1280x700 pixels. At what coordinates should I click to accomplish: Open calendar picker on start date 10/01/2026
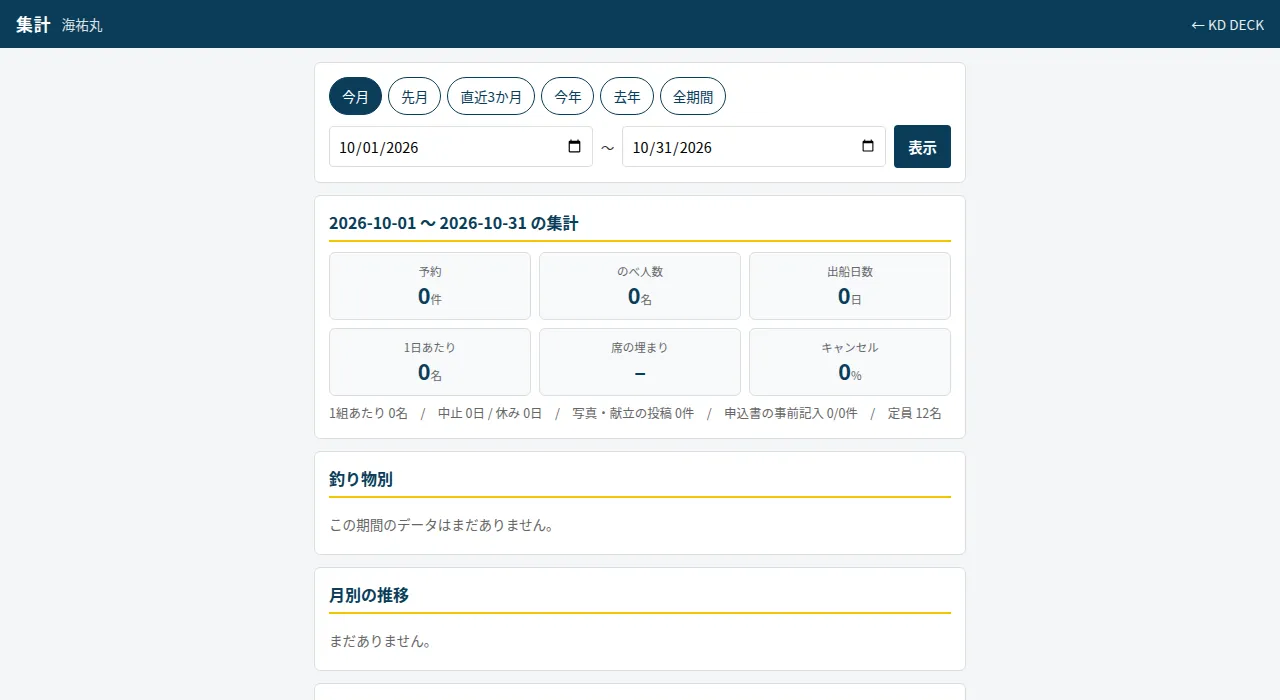[x=574, y=147]
